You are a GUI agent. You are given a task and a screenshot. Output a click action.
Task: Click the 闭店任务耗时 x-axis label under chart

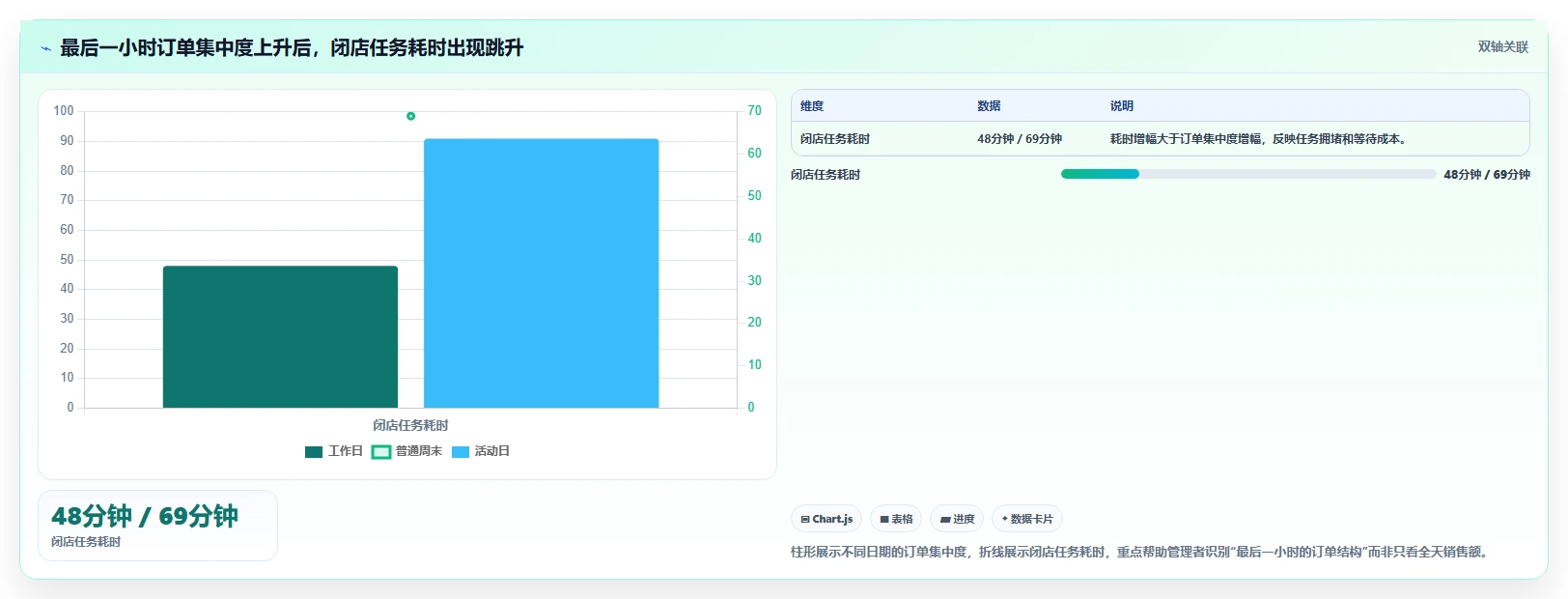point(410,425)
